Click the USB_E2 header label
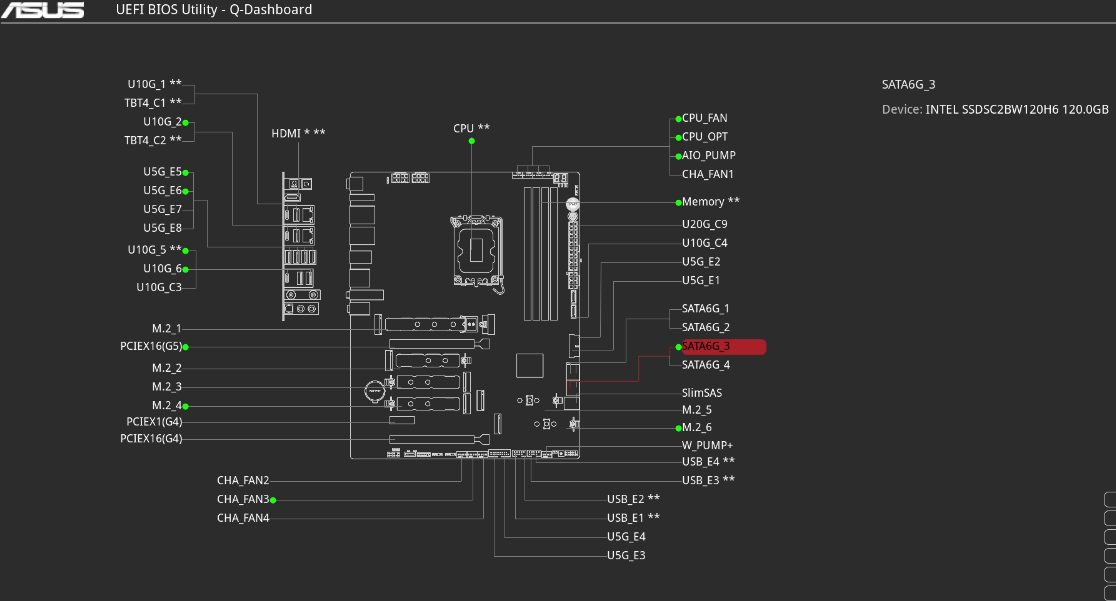Image resolution: width=1116 pixels, height=601 pixels. click(633, 499)
